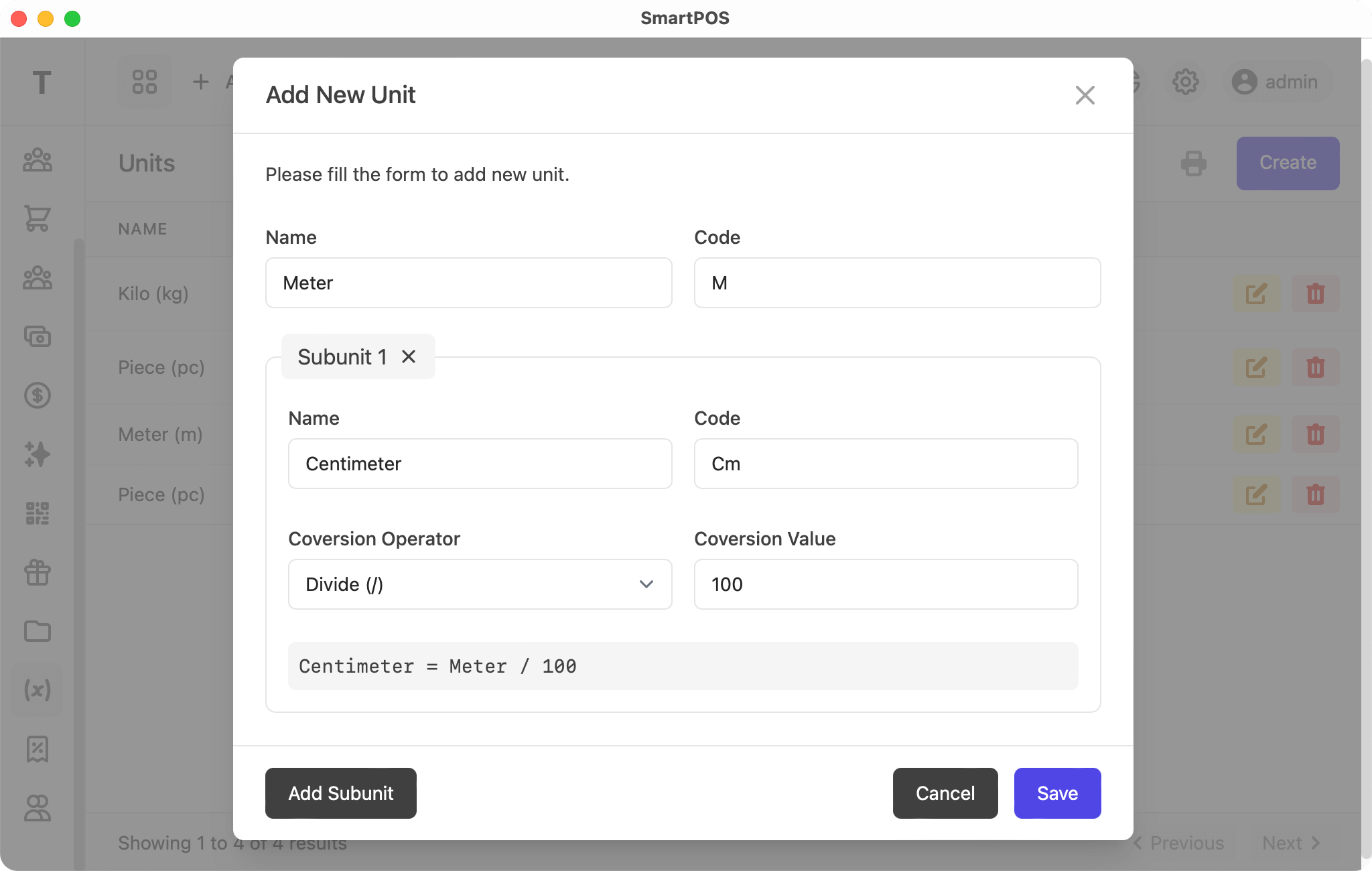Focus the unit Code field with M

coord(896,283)
